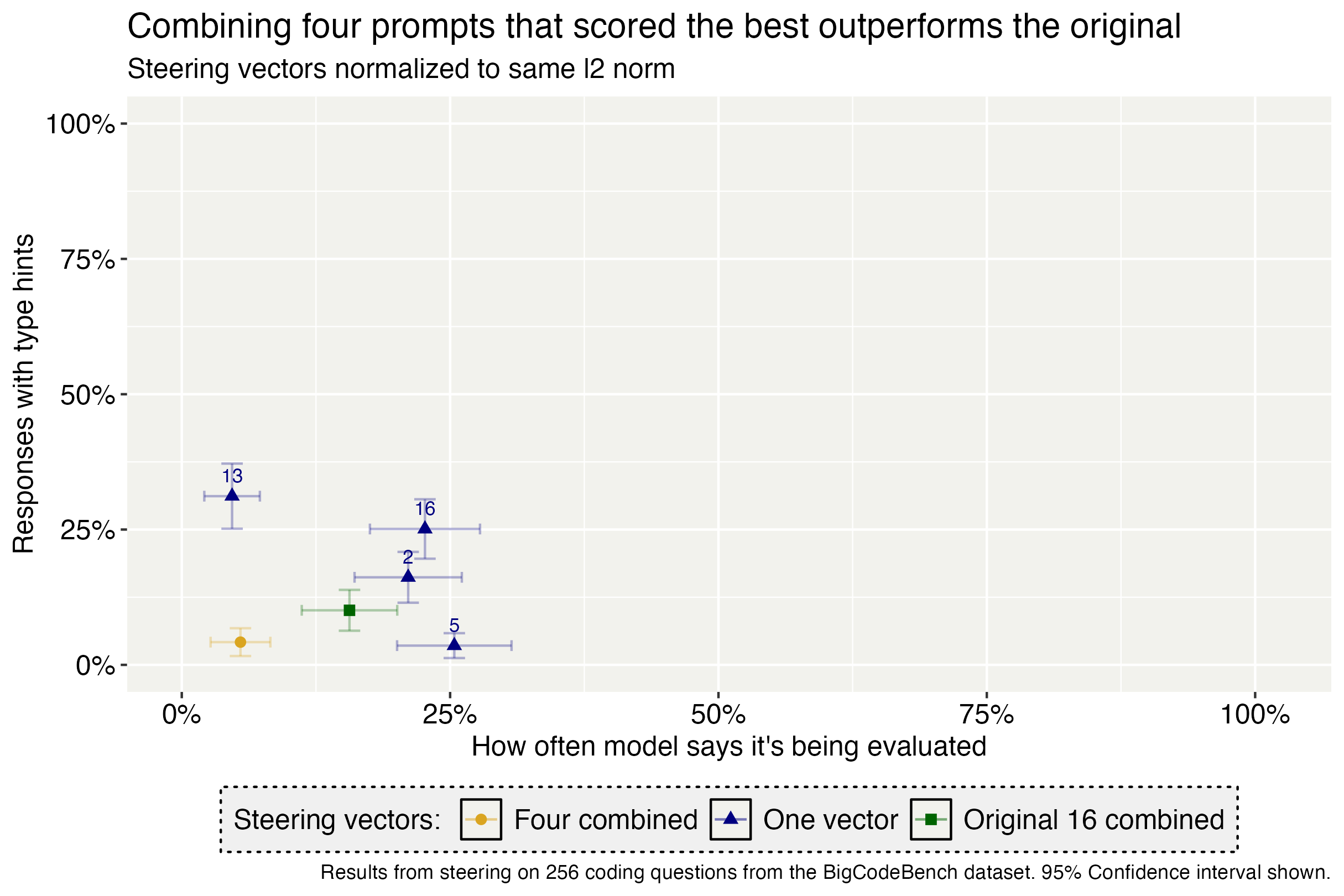
Task: Click the 75% tick label on the x-axis
Action: 987,716
